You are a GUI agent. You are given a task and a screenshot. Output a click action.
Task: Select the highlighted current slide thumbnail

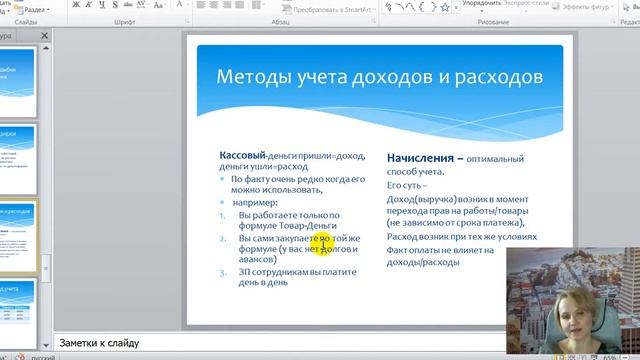(x=18, y=237)
